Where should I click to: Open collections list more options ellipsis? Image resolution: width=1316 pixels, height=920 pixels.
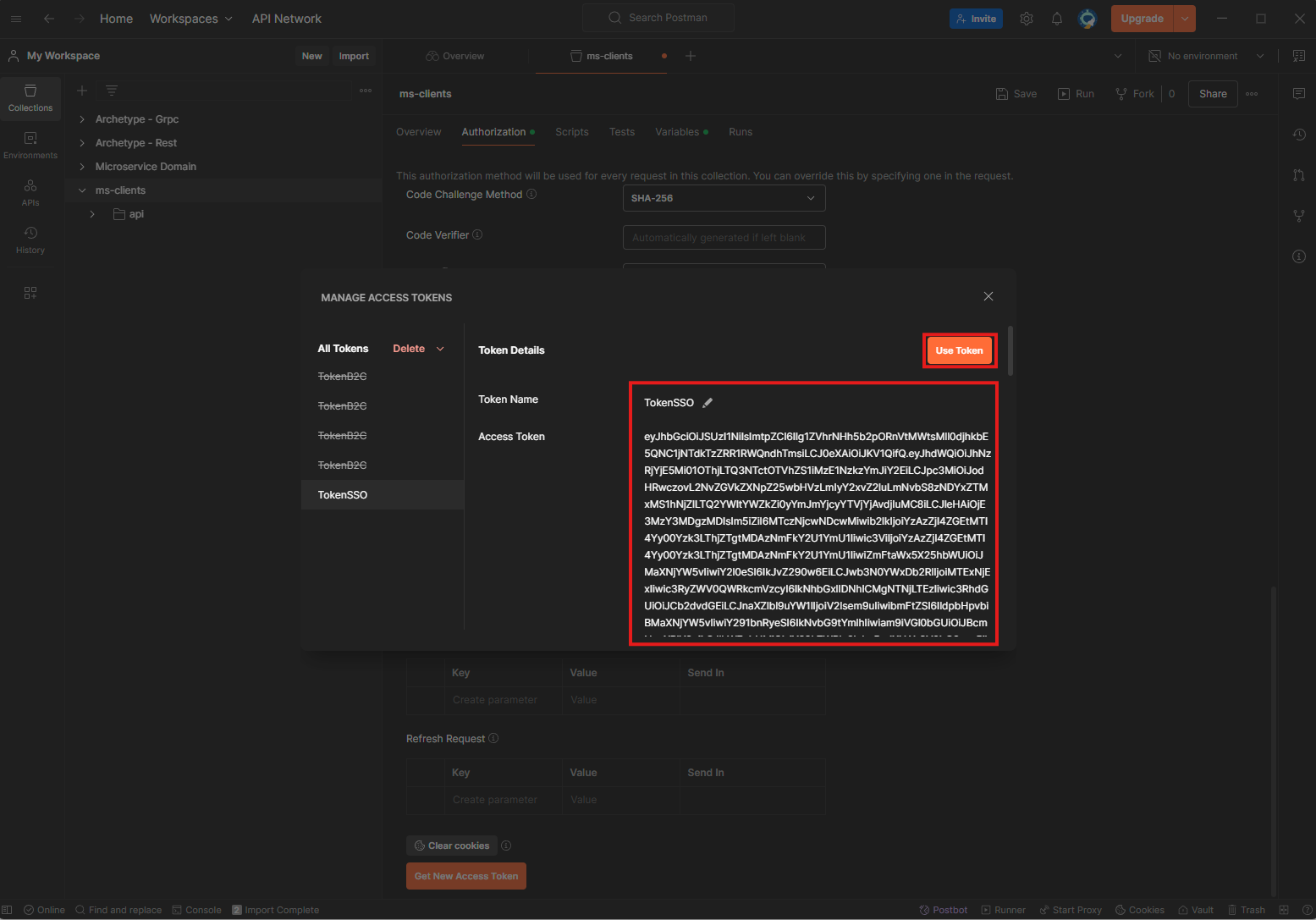(366, 91)
